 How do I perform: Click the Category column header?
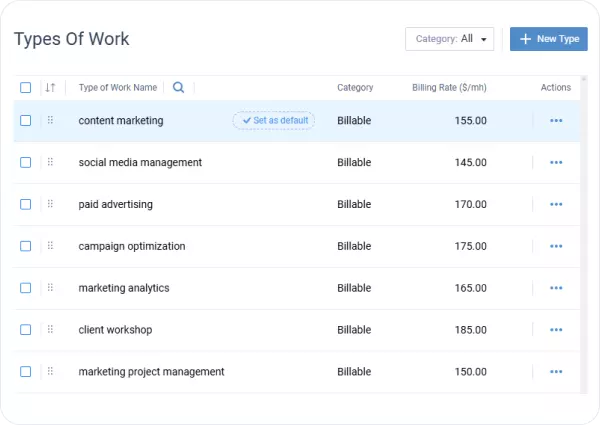355,88
